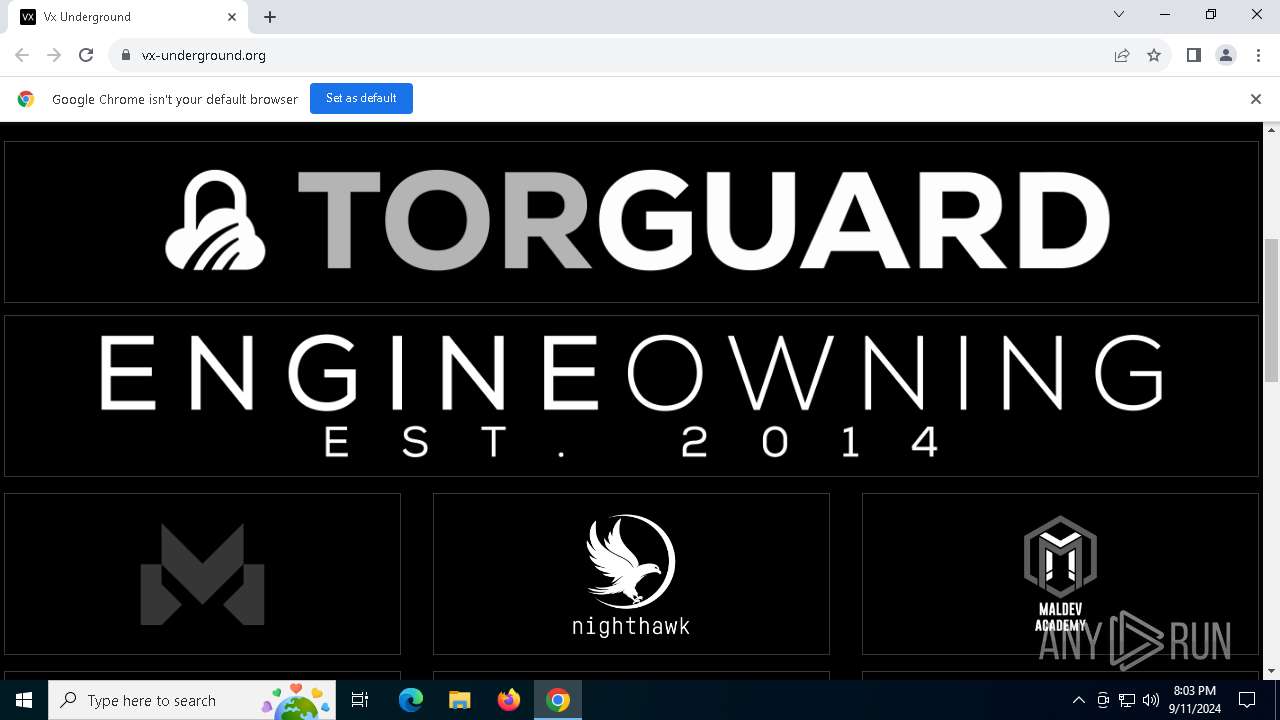The width and height of the screenshot is (1280, 720).
Task: Open Task View on taskbar
Action: coord(360,700)
